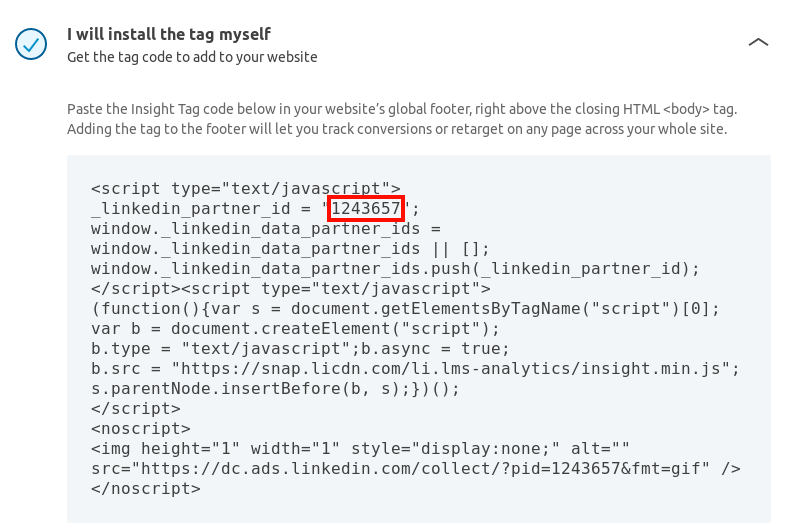Click the getElementsByTagName function line
Image resolution: width=794 pixels, height=532 pixels.
pyautogui.click(x=405, y=309)
